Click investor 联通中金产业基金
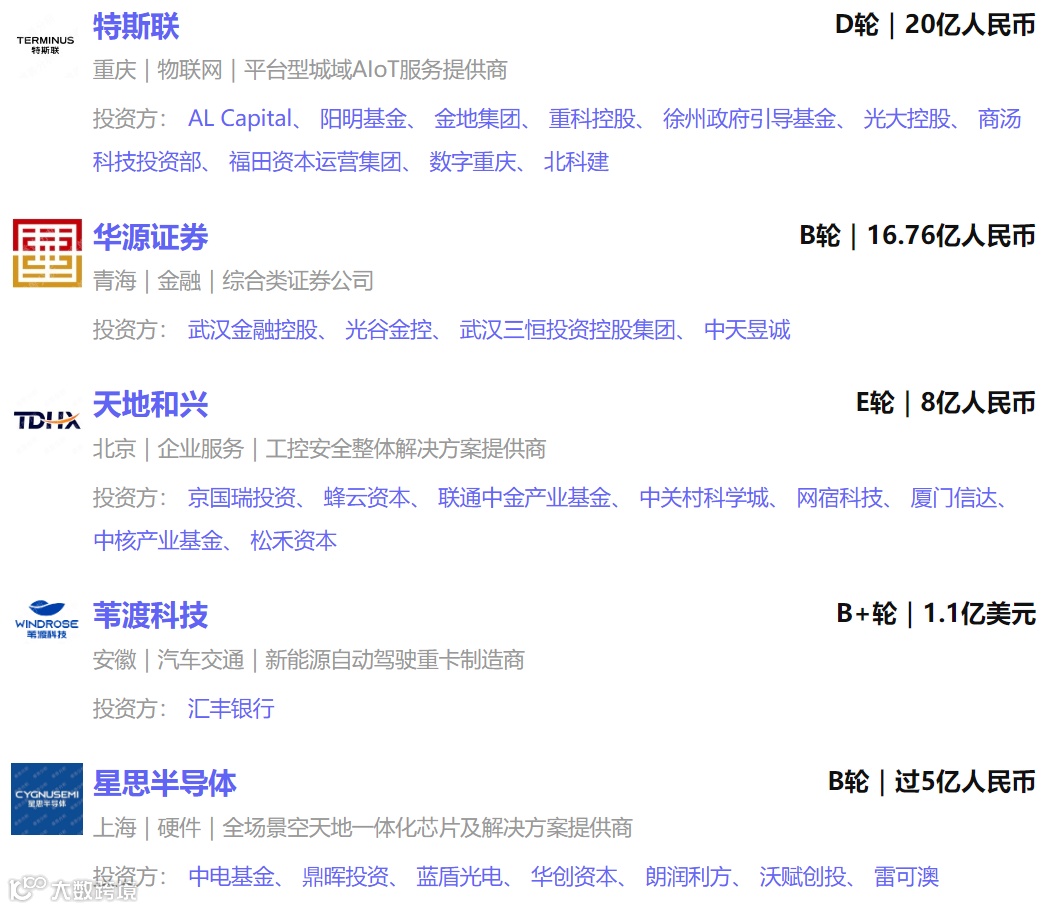This screenshot has height=909, width=1052. click(525, 498)
